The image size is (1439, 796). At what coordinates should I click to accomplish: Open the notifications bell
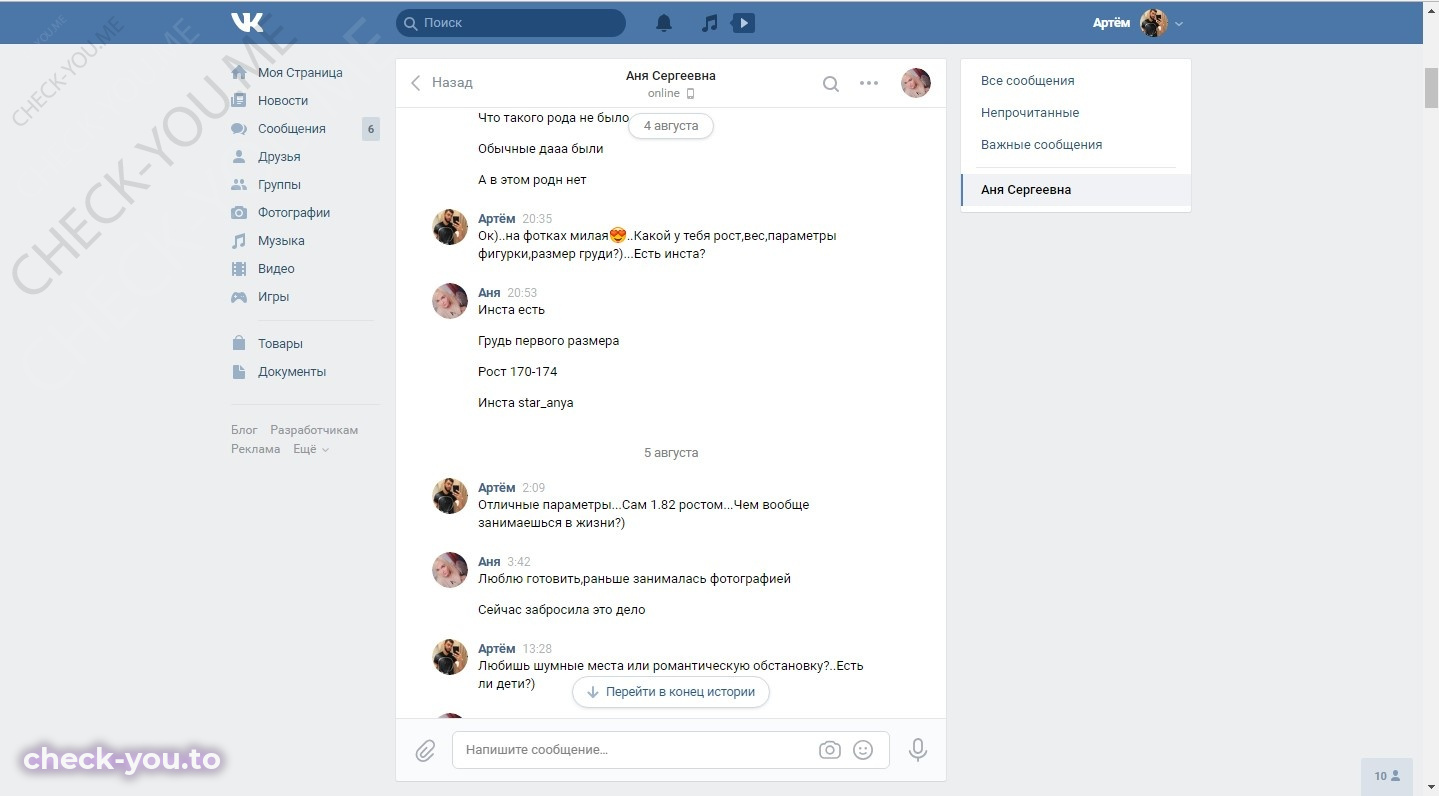pos(664,22)
